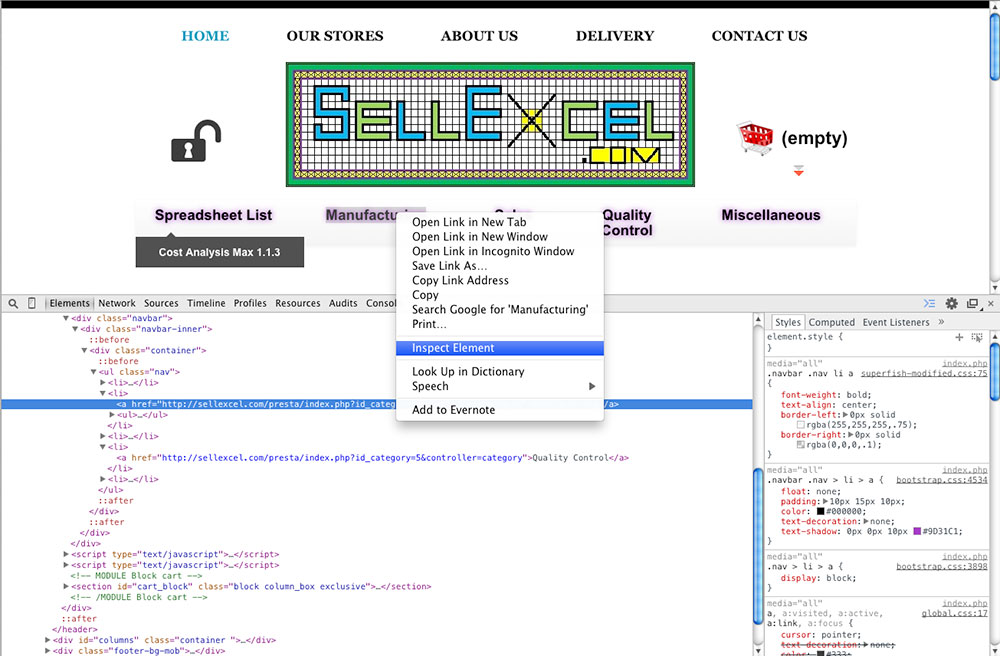The image size is (1000, 656).
Task: Choose Open Link in Incognito Window
Action: [x=500, y=251]
